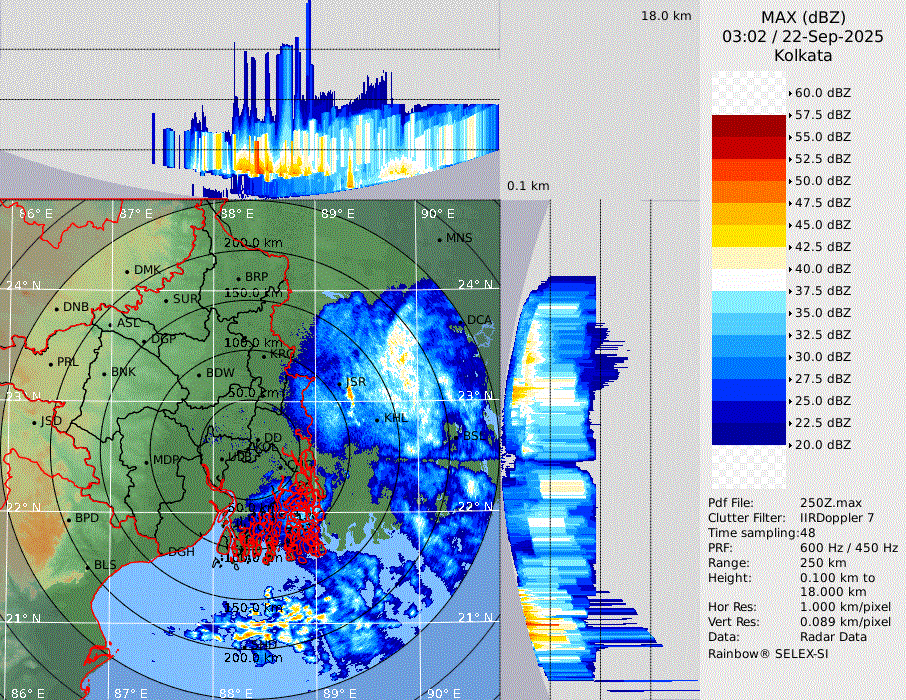Click the PRL station marker
The height and width of the screenshot is (700, 906).
[x=50, y=363]
